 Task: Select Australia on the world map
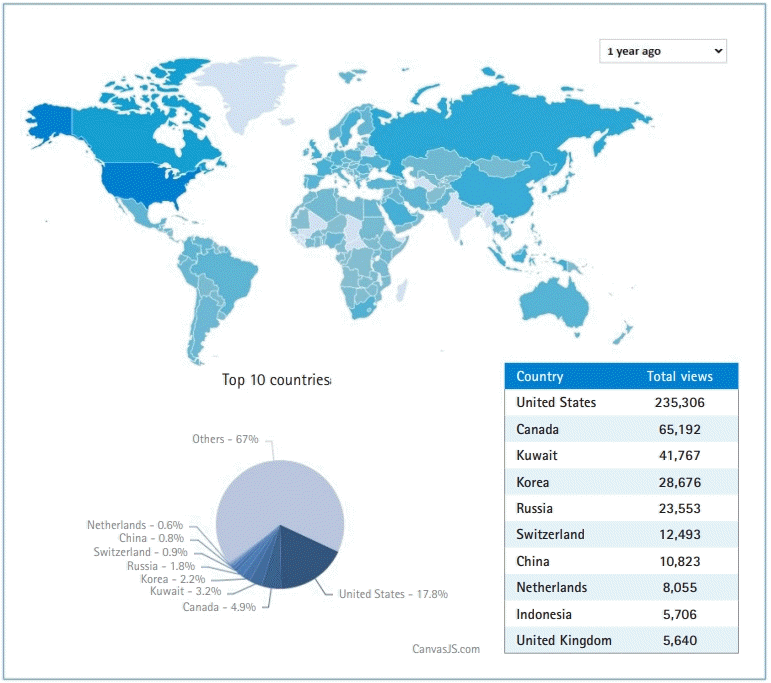tap(554, 301)
